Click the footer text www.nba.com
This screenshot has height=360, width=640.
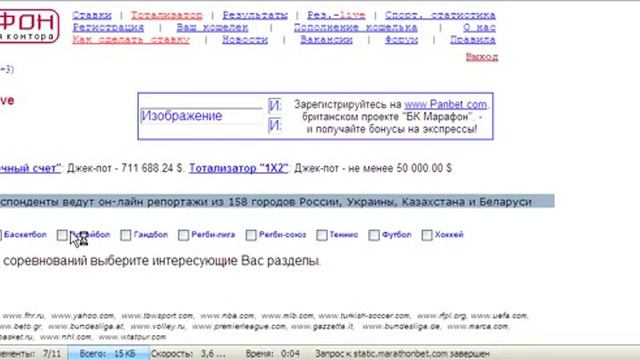[227, 316]
